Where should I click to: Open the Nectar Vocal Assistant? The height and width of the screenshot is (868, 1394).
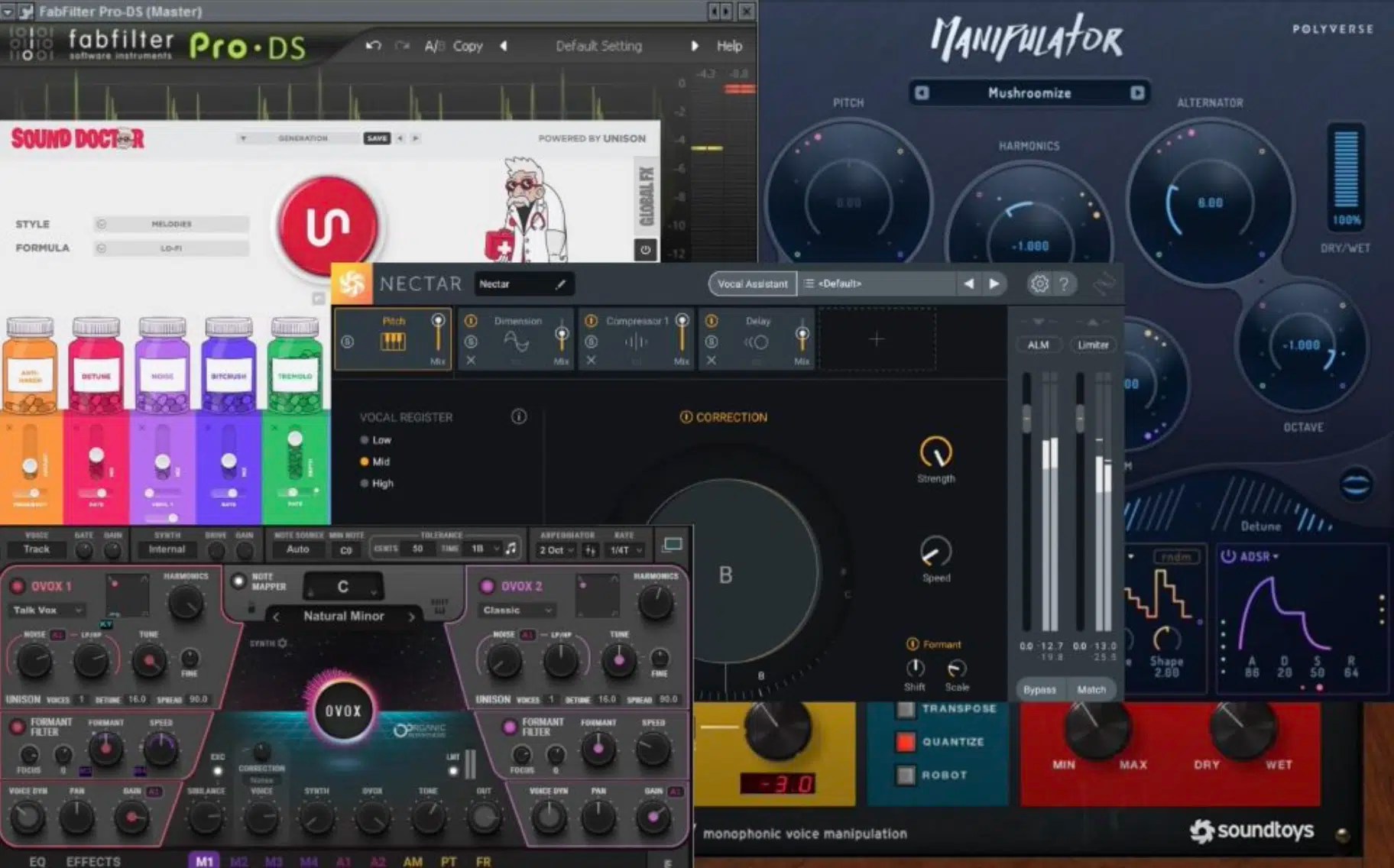[752, 283]
